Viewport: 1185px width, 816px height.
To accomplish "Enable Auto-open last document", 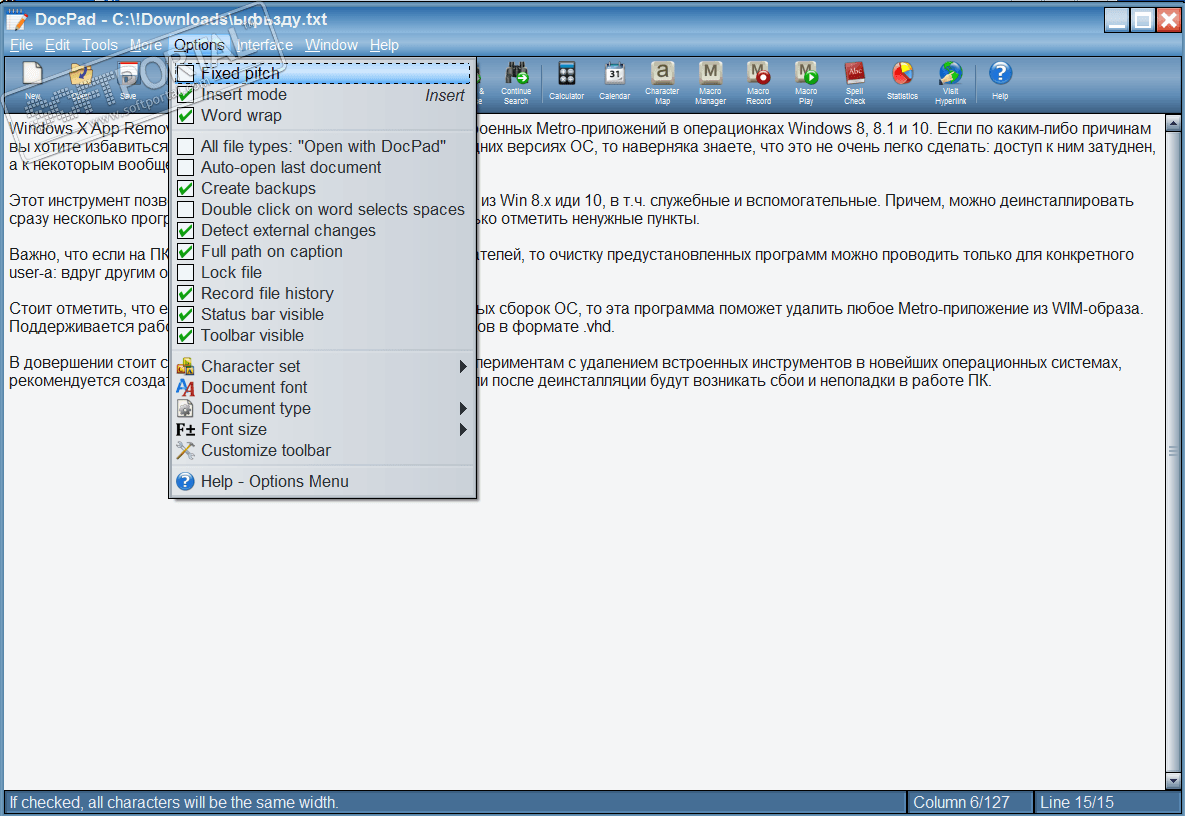I will pyautogui.click(x=185, y=168).
